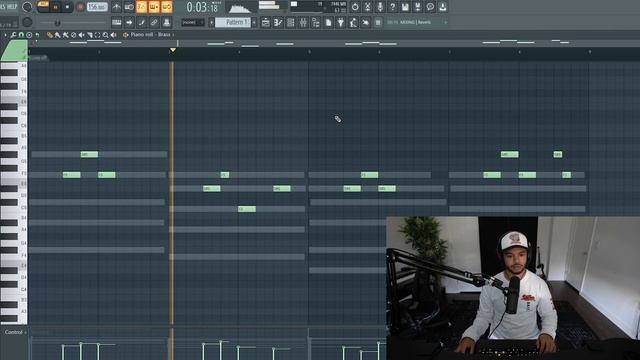
Task: Toggle wait for input to start playing
Action: tap(129, 7)
